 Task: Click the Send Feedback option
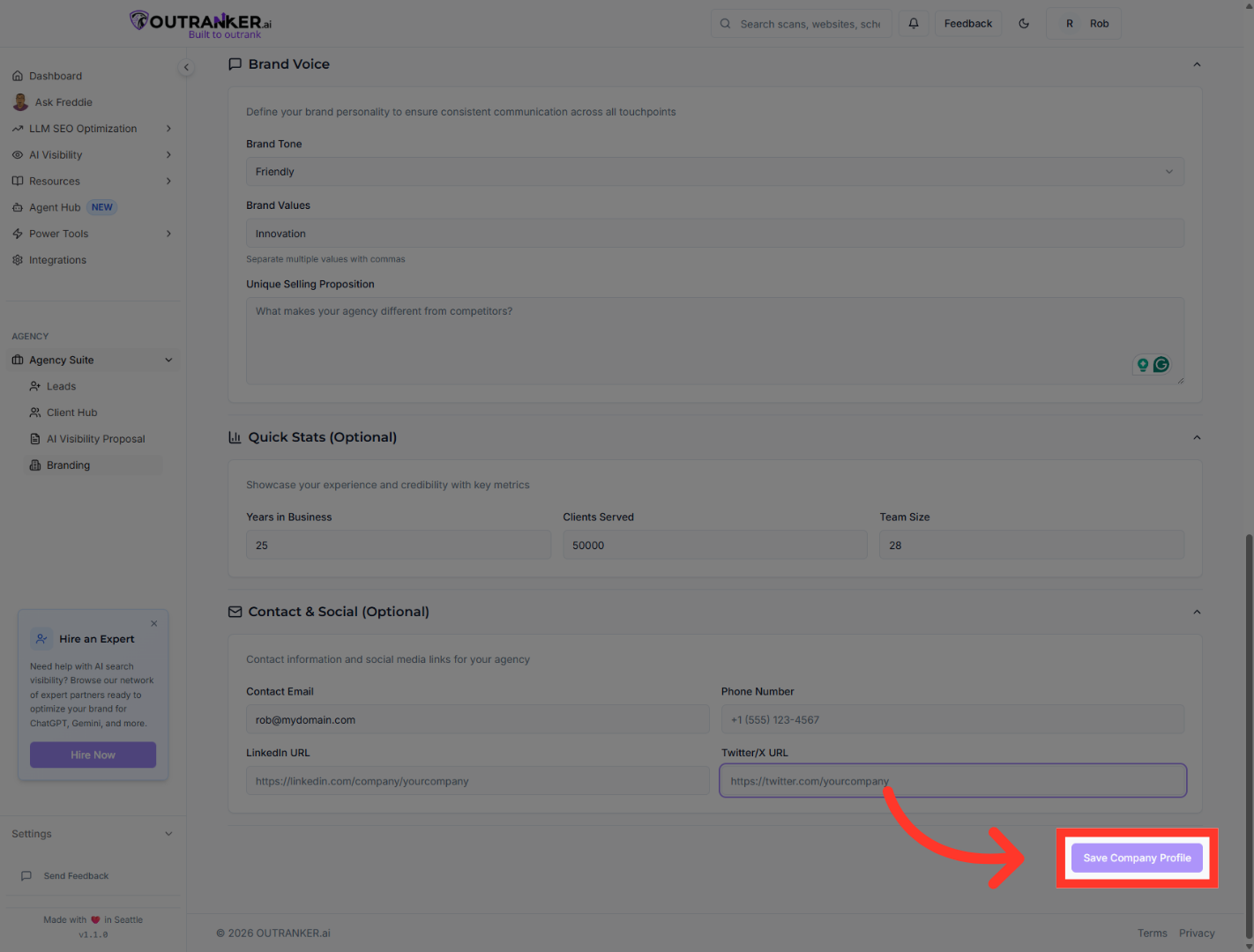(x=76, y=875)
